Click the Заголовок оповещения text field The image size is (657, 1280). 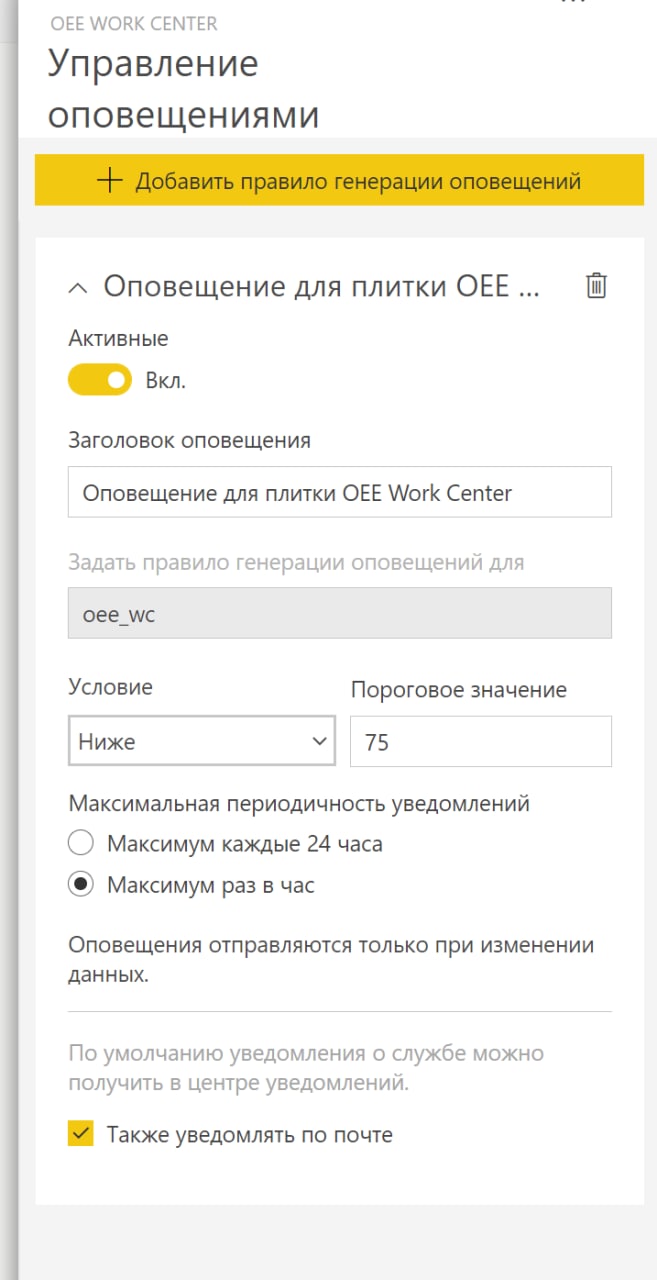click(340, 492)
